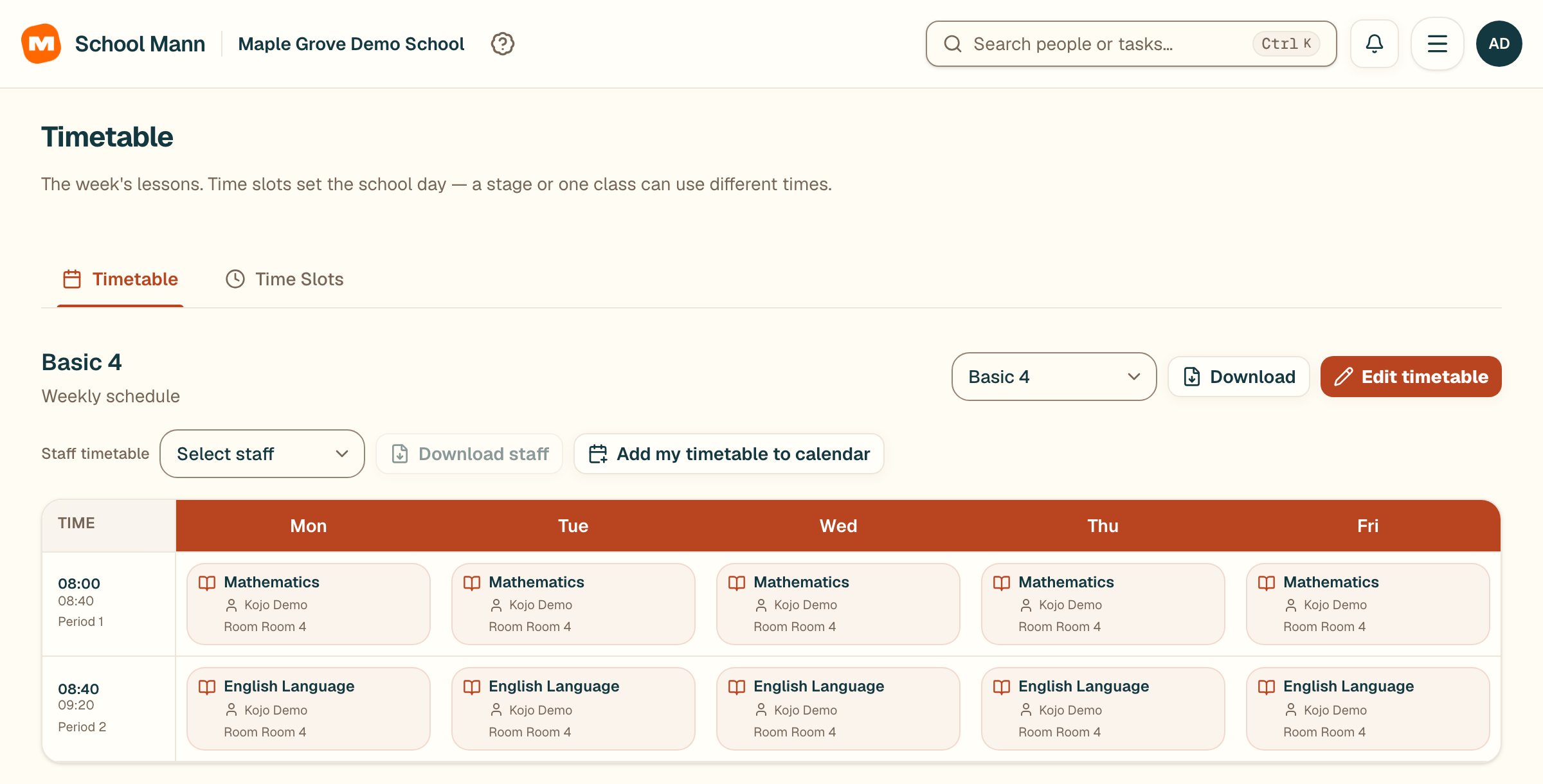Open the help question mark icon
The height and width of the screenshot is (784, 1543).
(502, 44)
